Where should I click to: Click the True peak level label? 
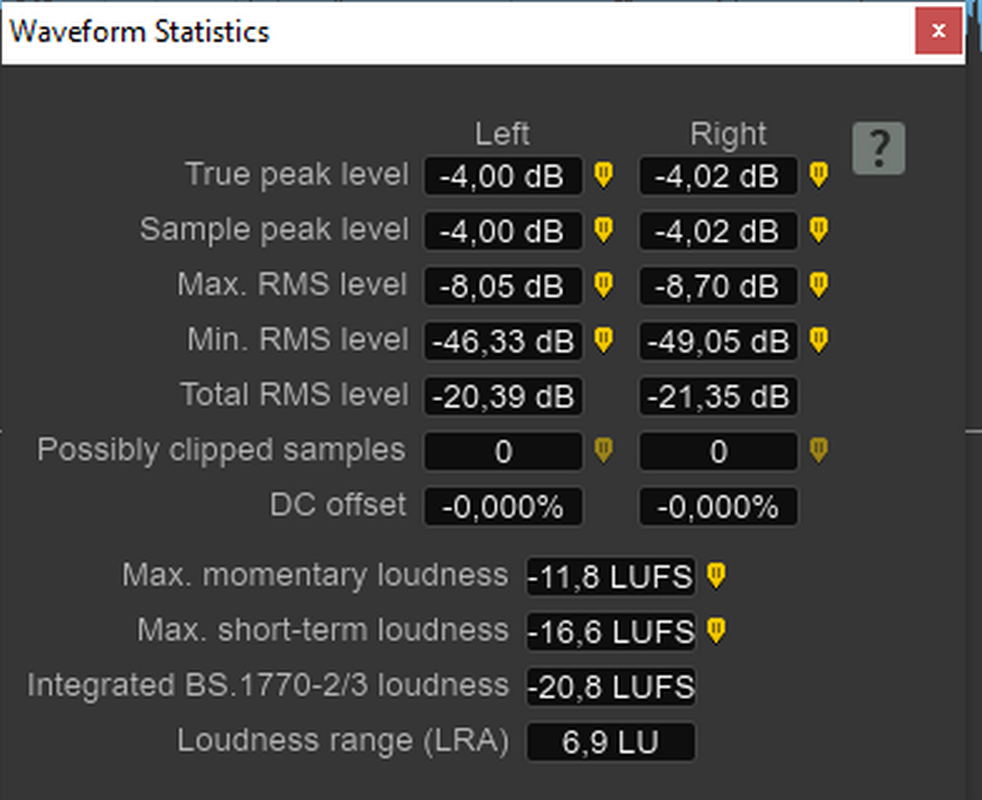point(297,174)
